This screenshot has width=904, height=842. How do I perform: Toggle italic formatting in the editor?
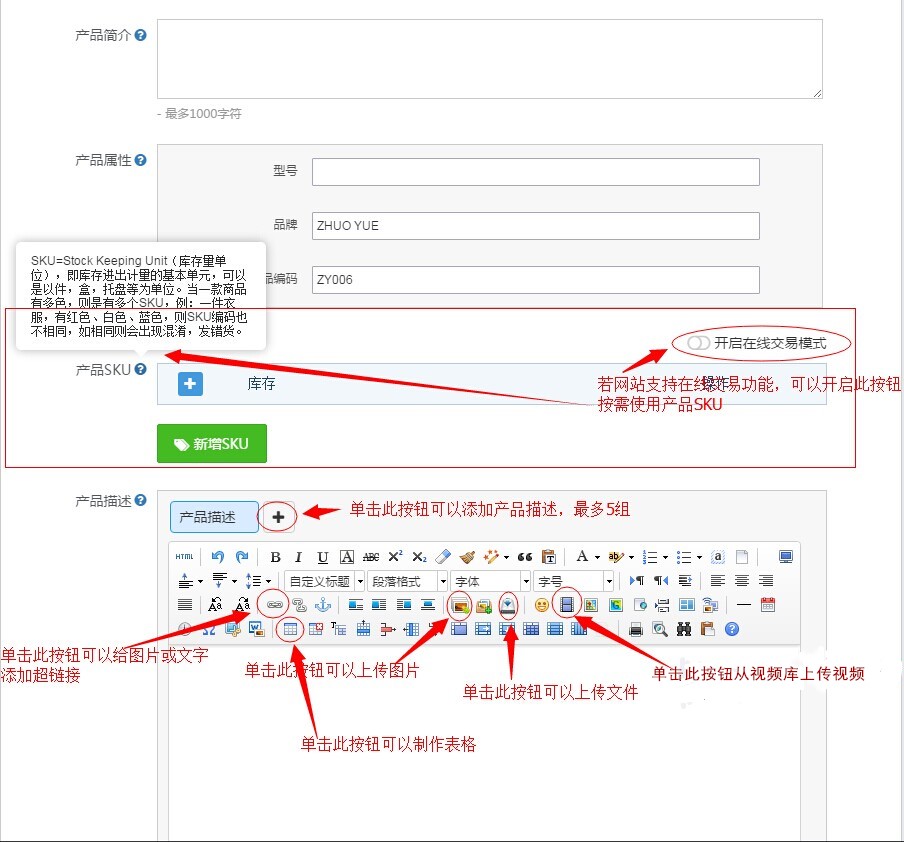299,557
